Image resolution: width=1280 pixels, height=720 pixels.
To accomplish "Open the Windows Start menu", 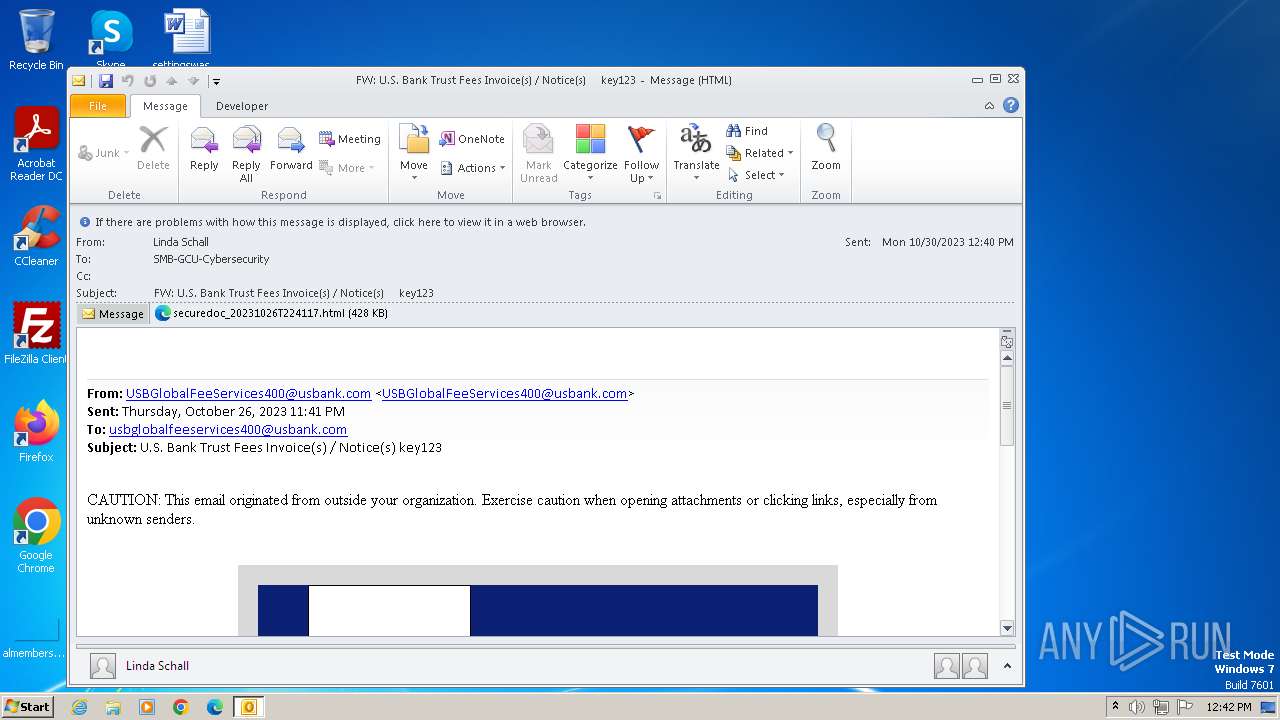I will pos(27,707).
